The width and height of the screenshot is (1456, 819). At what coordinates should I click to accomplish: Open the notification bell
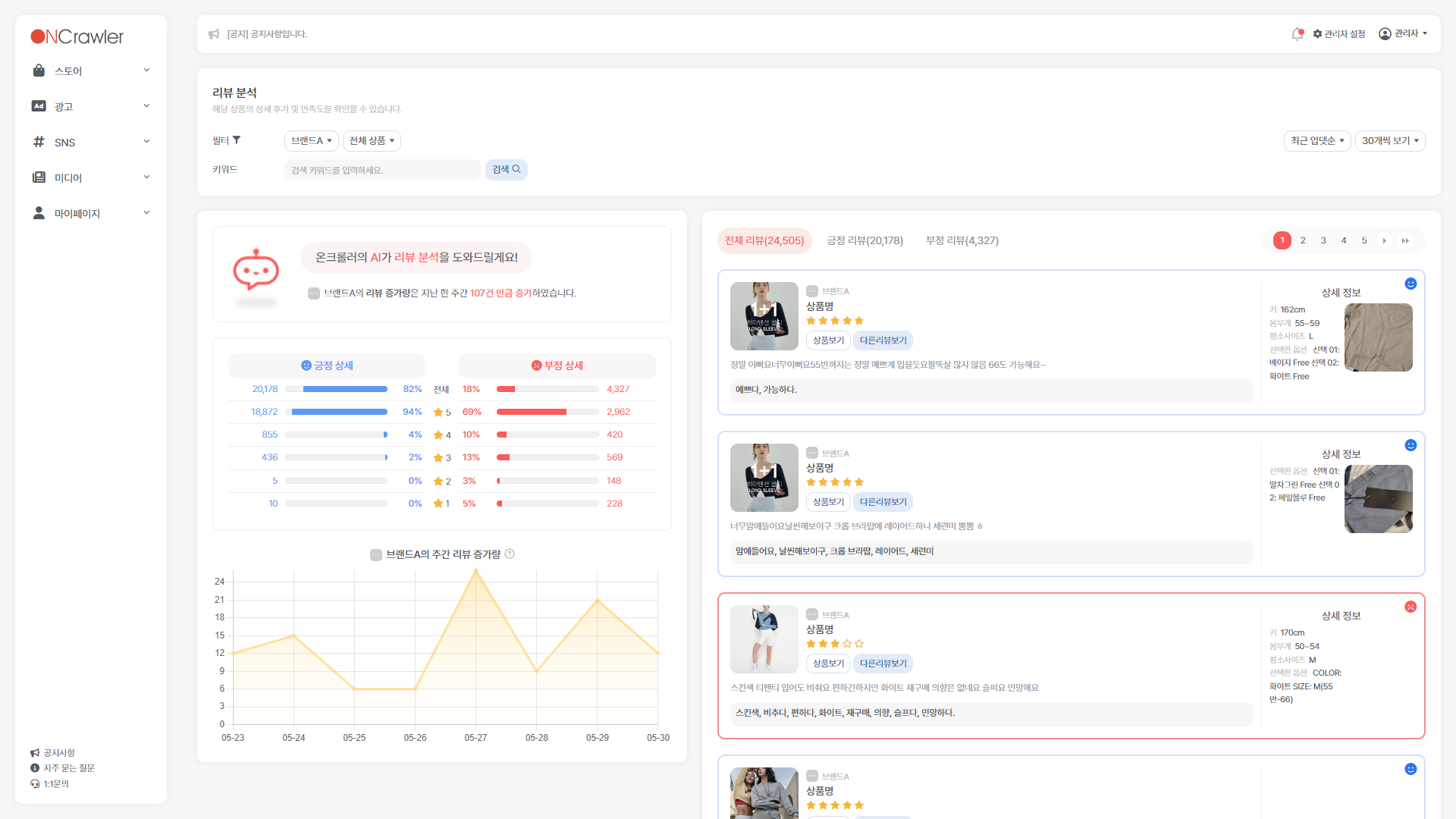point(1298,34)
